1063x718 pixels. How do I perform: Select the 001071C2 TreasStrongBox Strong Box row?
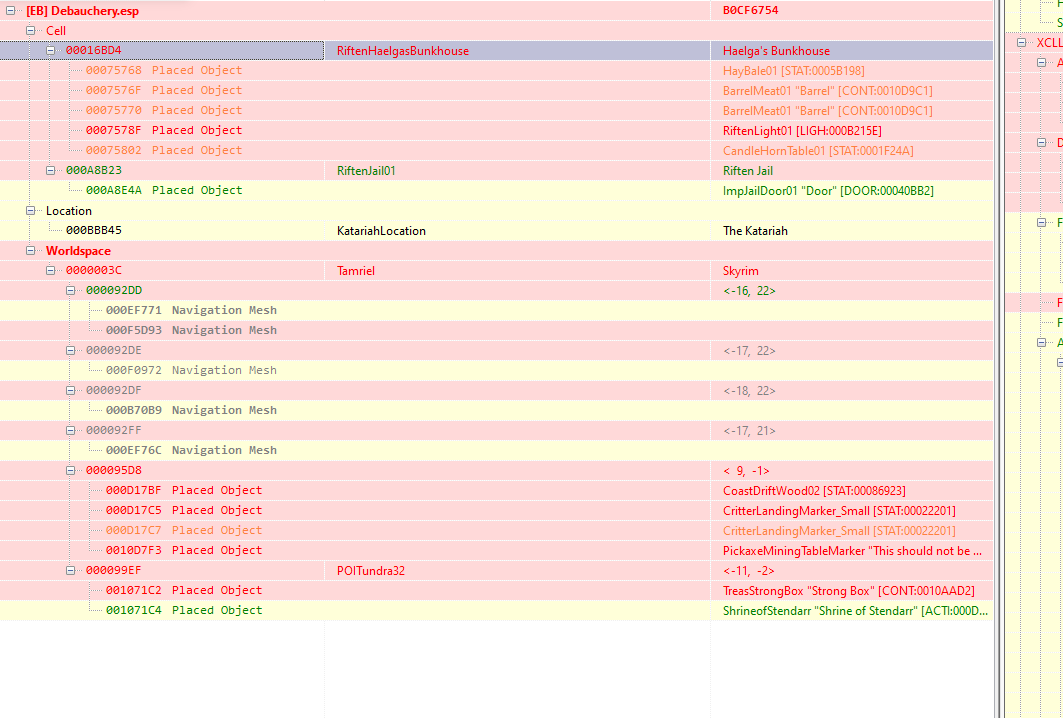pyautogui.click(x=496, y=591)
